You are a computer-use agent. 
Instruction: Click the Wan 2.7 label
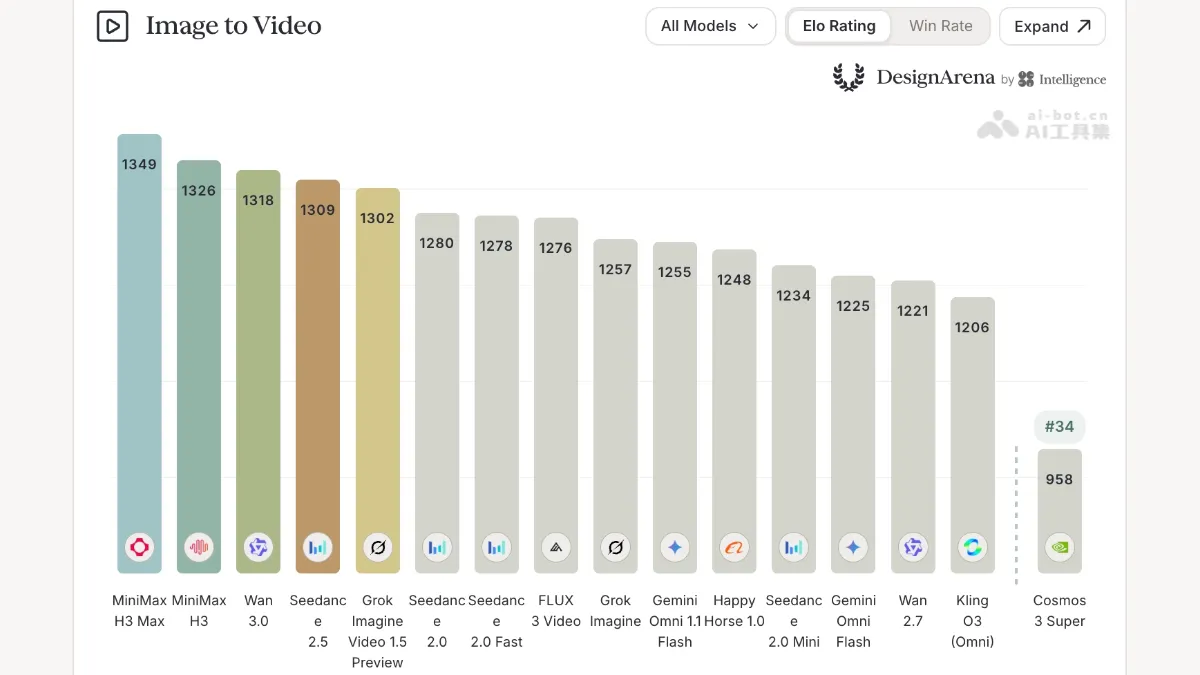pyautogui.click(x=913, y=611)
